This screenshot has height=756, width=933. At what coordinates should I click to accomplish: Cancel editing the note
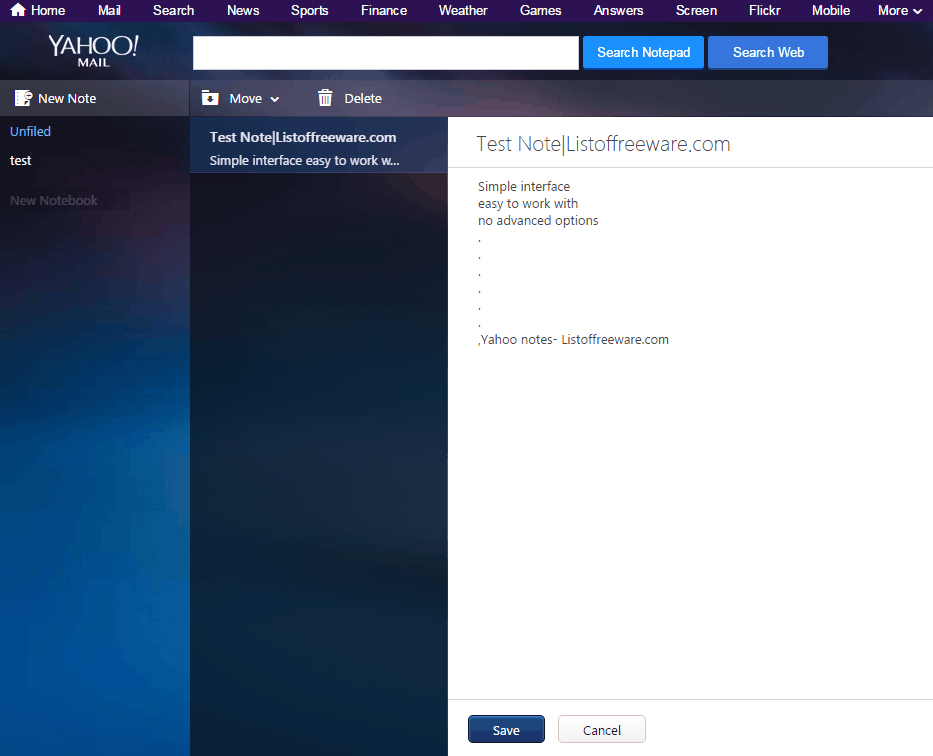tap(602, 729)
